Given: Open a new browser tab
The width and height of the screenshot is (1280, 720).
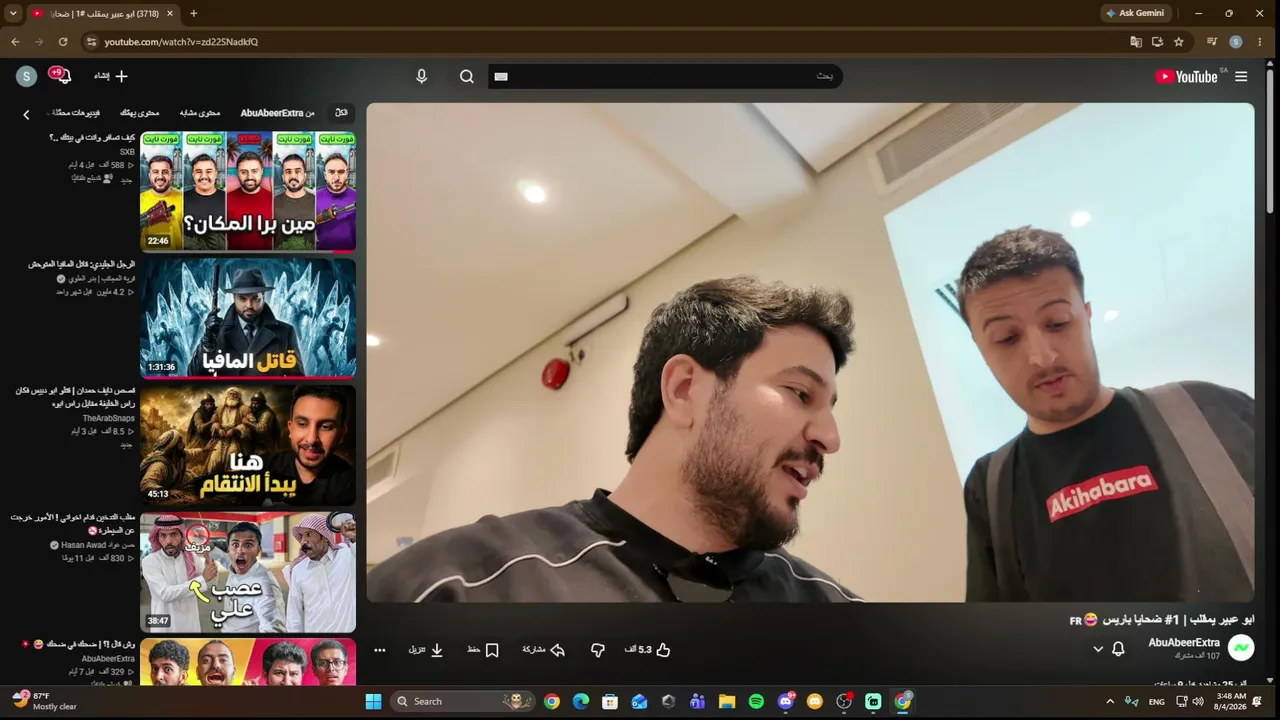Looking at the screenshot, I should point(194,14).
